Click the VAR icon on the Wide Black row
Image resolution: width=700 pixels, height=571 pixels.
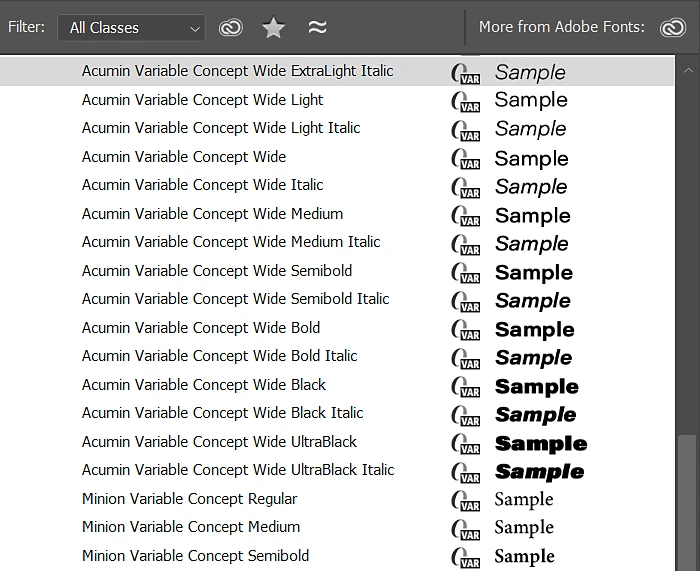(465, 388)
